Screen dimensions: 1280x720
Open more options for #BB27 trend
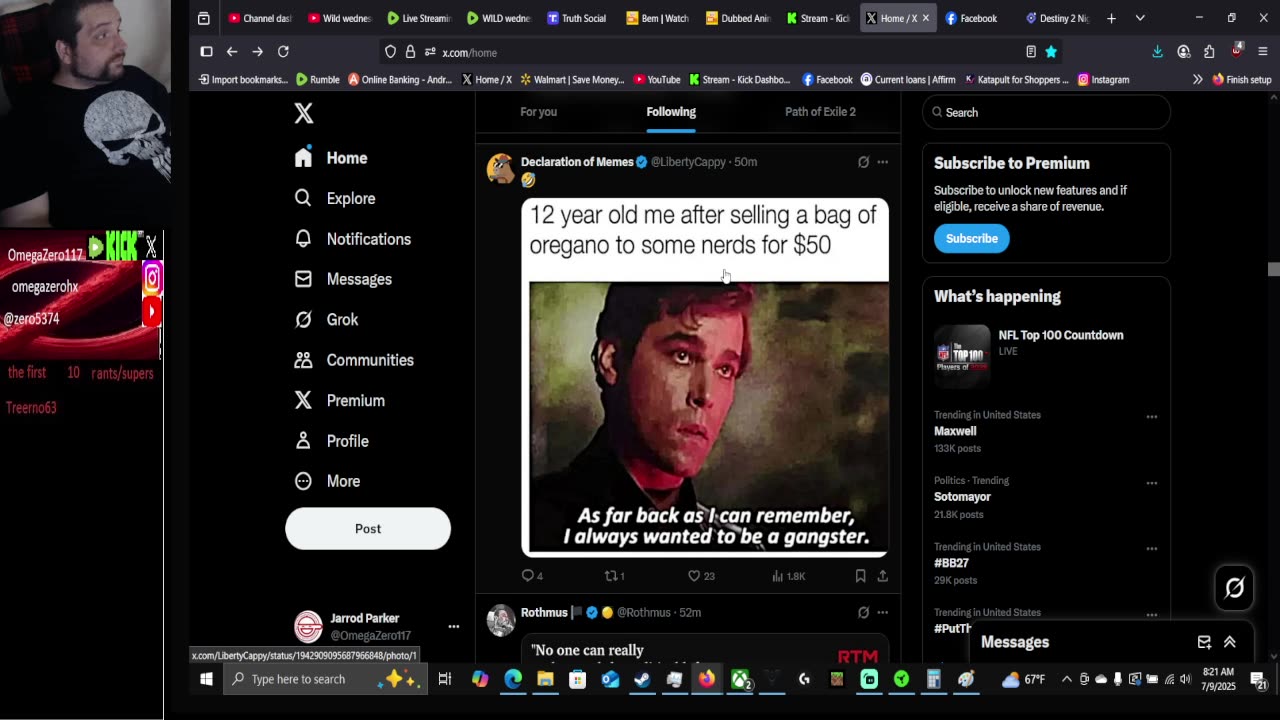click(1151, 549)
